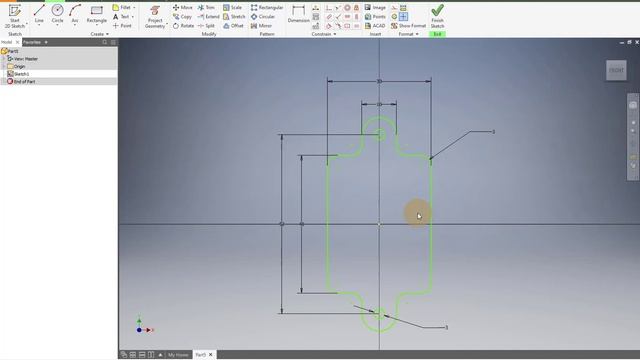Open the Fillet dropdown arrow

(x=134, y=7)
